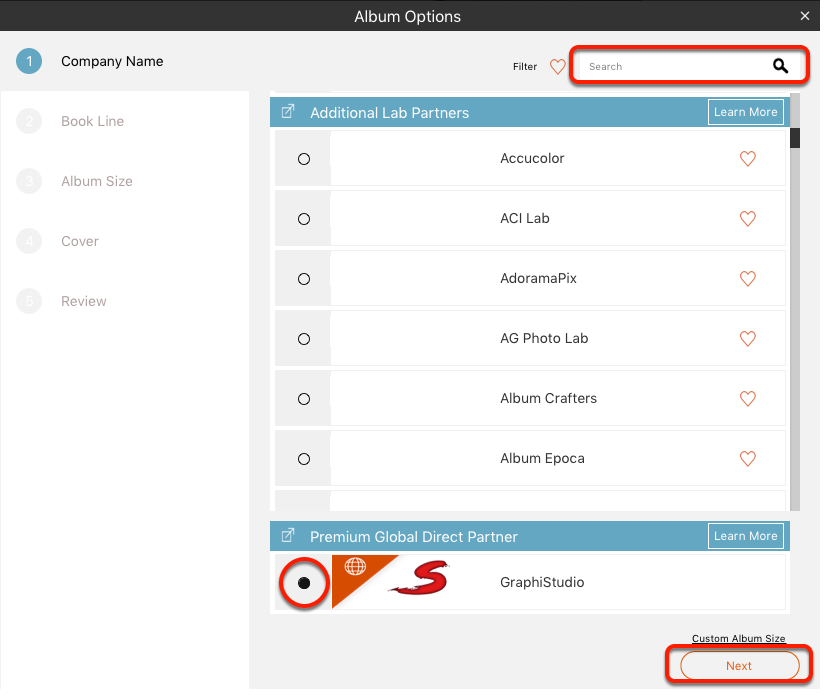The height and width of the screenshot is (699, 832).
Task: Click the AdoramaPix company name
Action: [539, 278]
